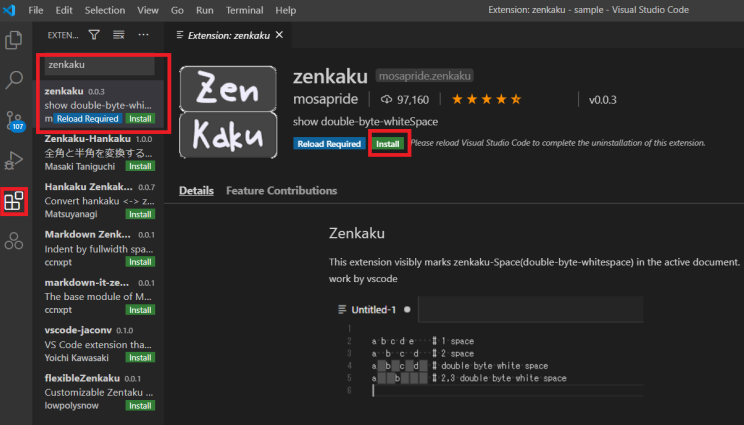Viewport: 744px width, 425px height.
Task: Install the Hankaku Zenkaku 0.0.7 extension
Action: pos(140,214)
